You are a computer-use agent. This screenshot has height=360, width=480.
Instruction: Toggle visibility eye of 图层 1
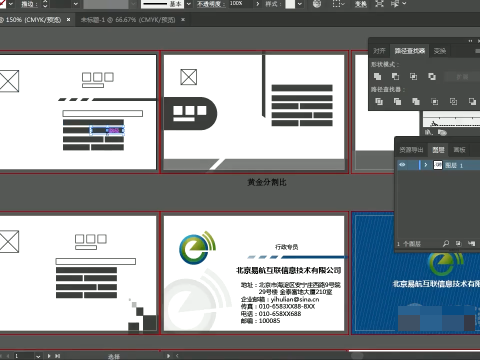[x=402, y=165]
